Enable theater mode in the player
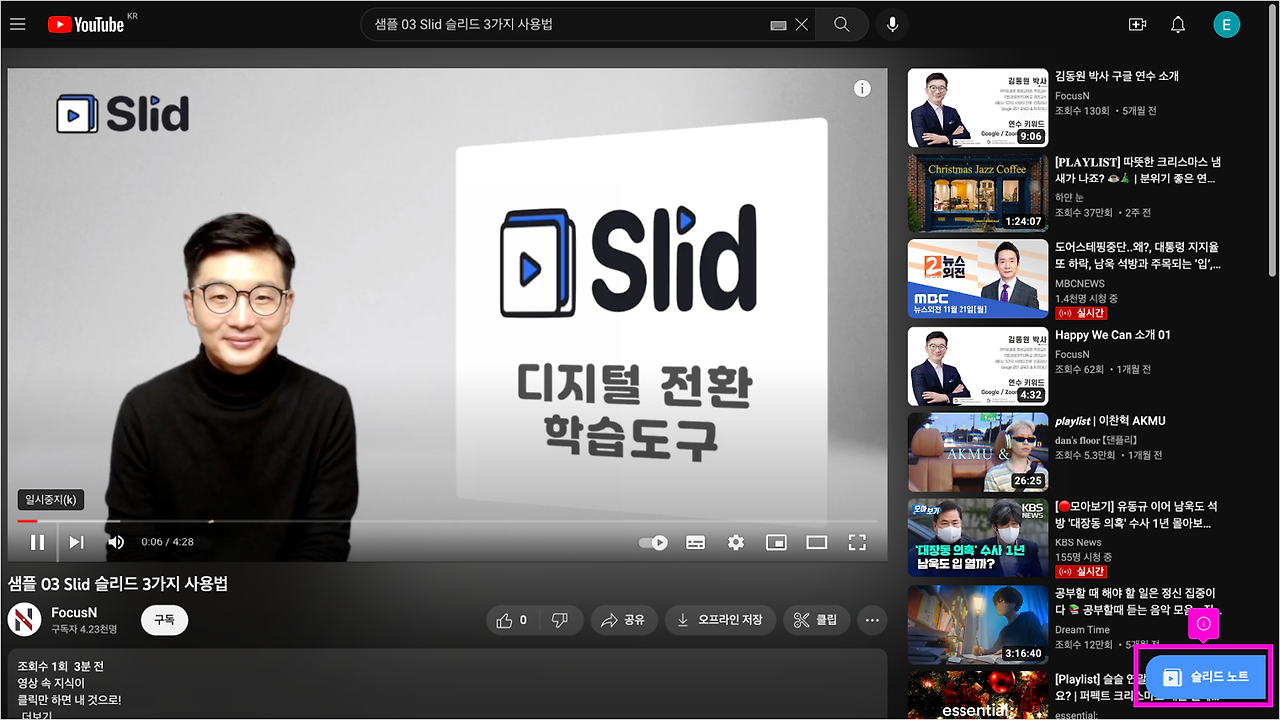1280x720 pixels. (816, 541)
